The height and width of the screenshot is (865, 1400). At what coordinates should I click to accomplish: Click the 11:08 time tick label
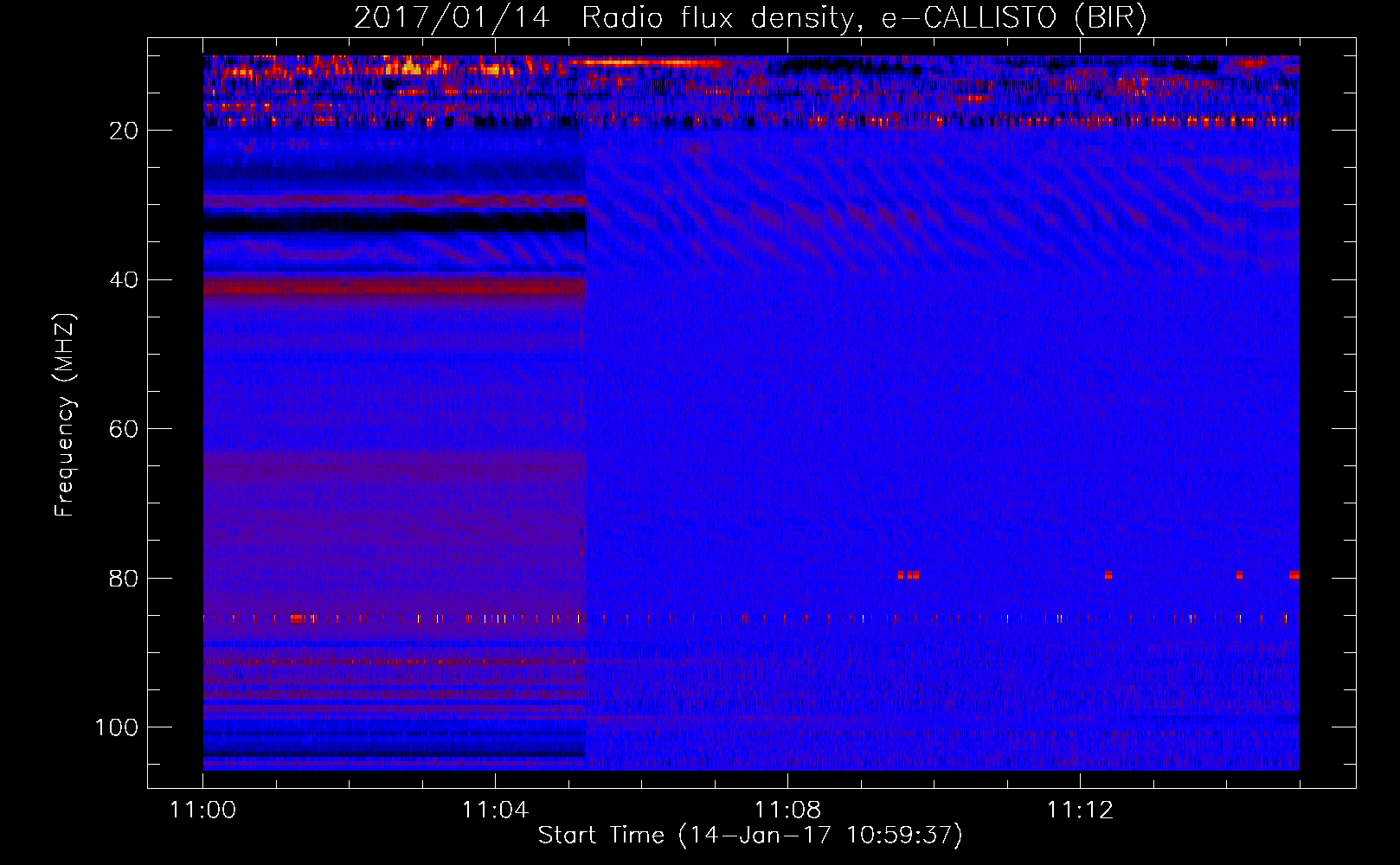(x=787, y=811)
